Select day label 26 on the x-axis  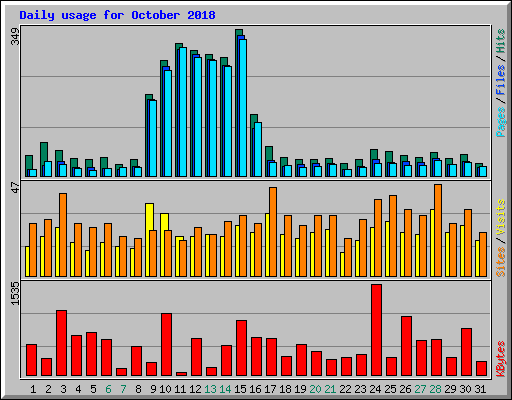point(405,389)
